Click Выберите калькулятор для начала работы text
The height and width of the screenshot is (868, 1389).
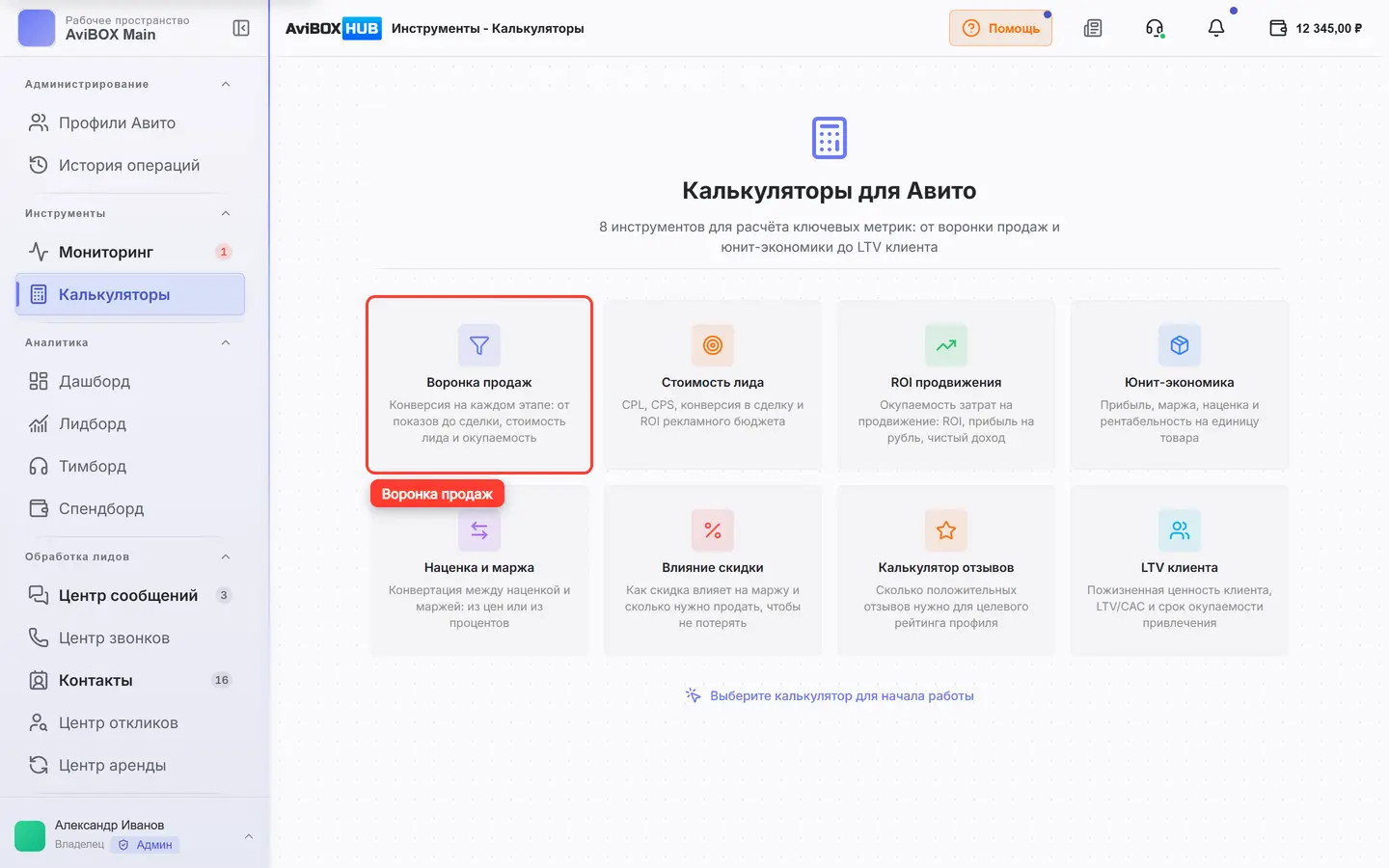(841, 695)
